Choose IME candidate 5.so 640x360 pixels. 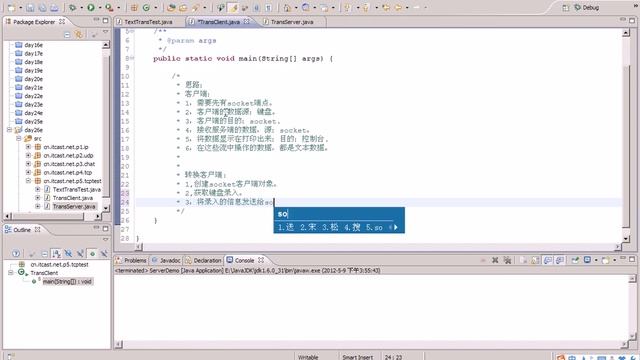point(374,227)
